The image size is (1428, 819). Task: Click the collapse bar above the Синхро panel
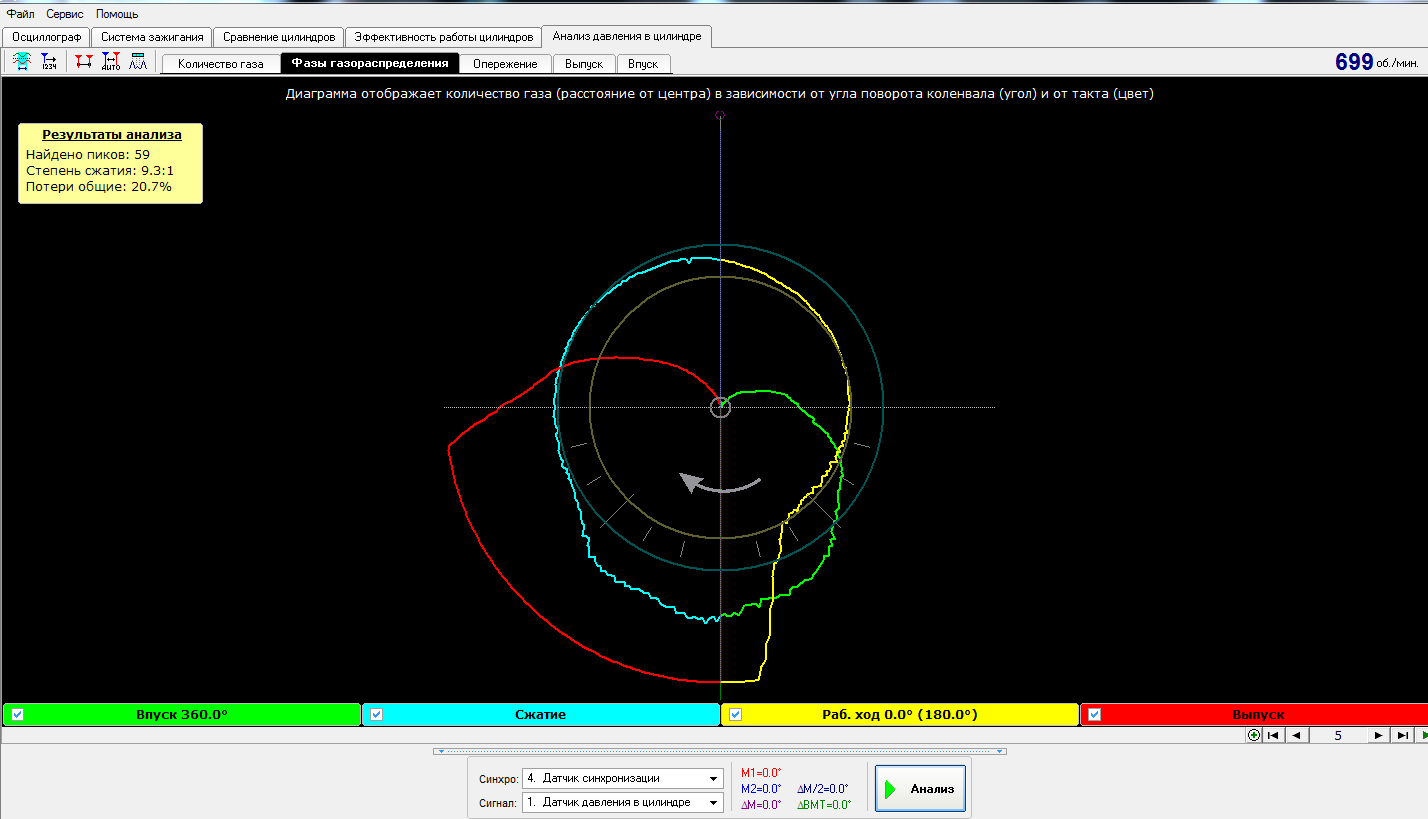(x=719, y=751)
